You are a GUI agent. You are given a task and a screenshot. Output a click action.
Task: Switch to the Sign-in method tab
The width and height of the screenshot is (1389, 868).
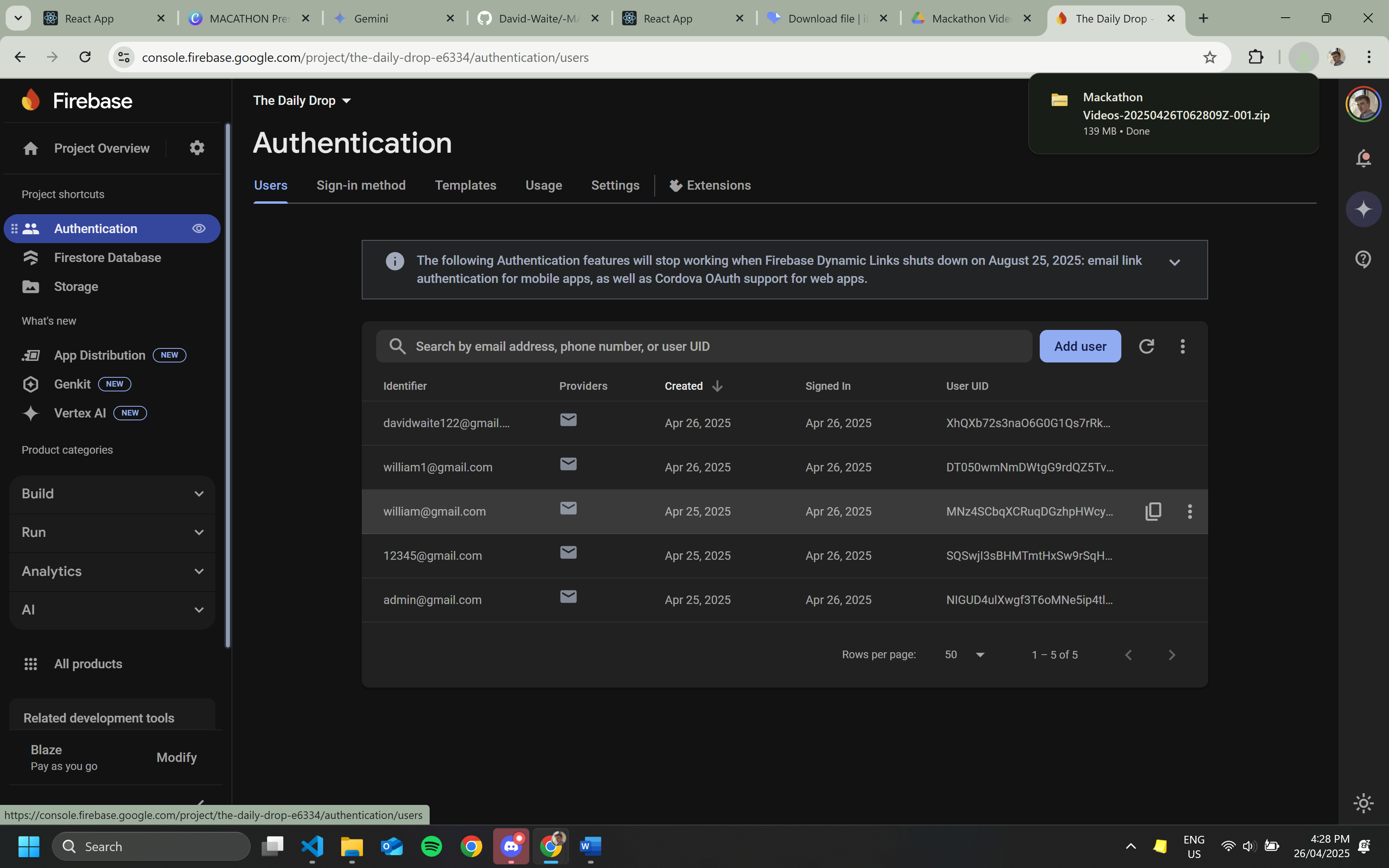pyautogui.click(x=361, y=185)
